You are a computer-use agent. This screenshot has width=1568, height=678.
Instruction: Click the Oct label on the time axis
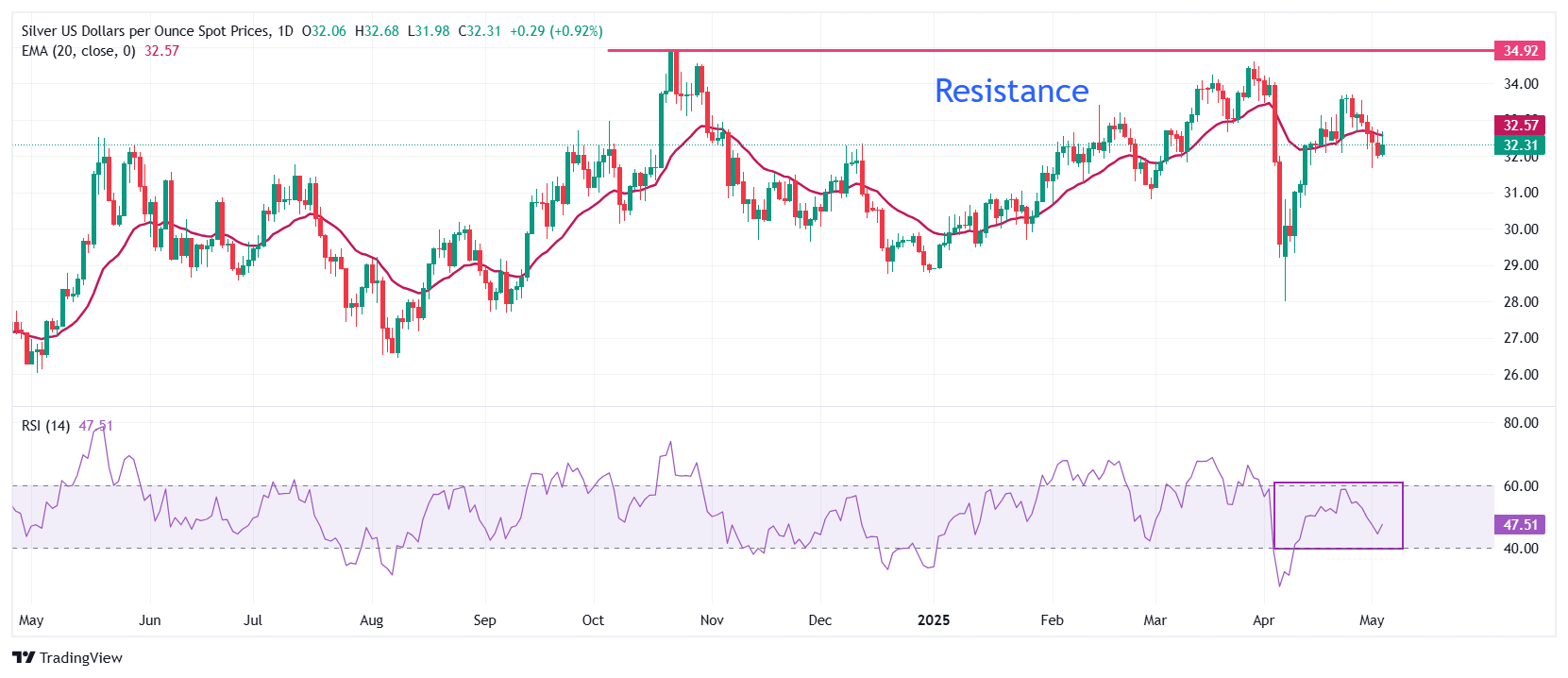pyautogui.click(x=593, y=620)
